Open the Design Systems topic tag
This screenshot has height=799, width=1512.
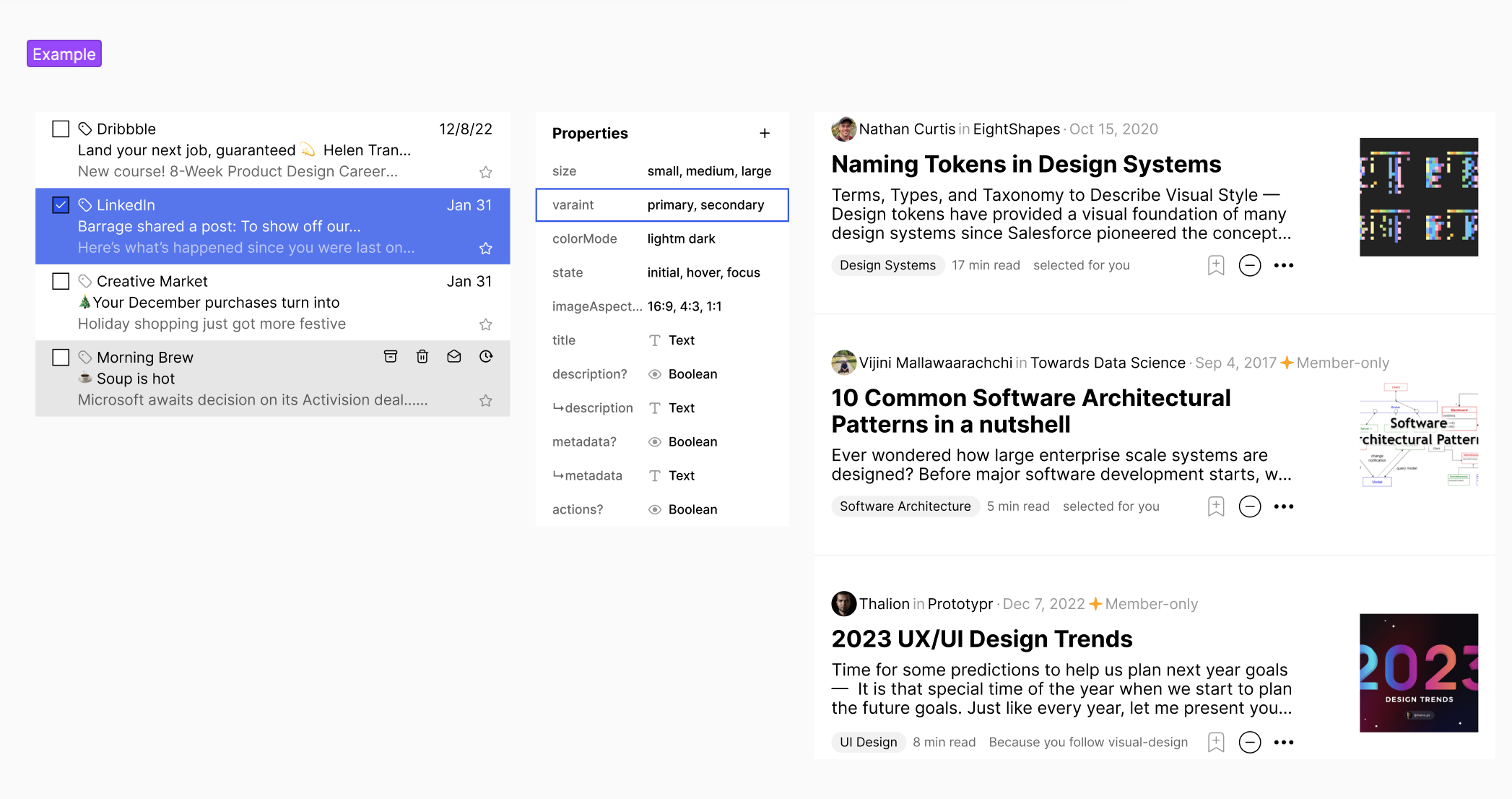point(887,265)
